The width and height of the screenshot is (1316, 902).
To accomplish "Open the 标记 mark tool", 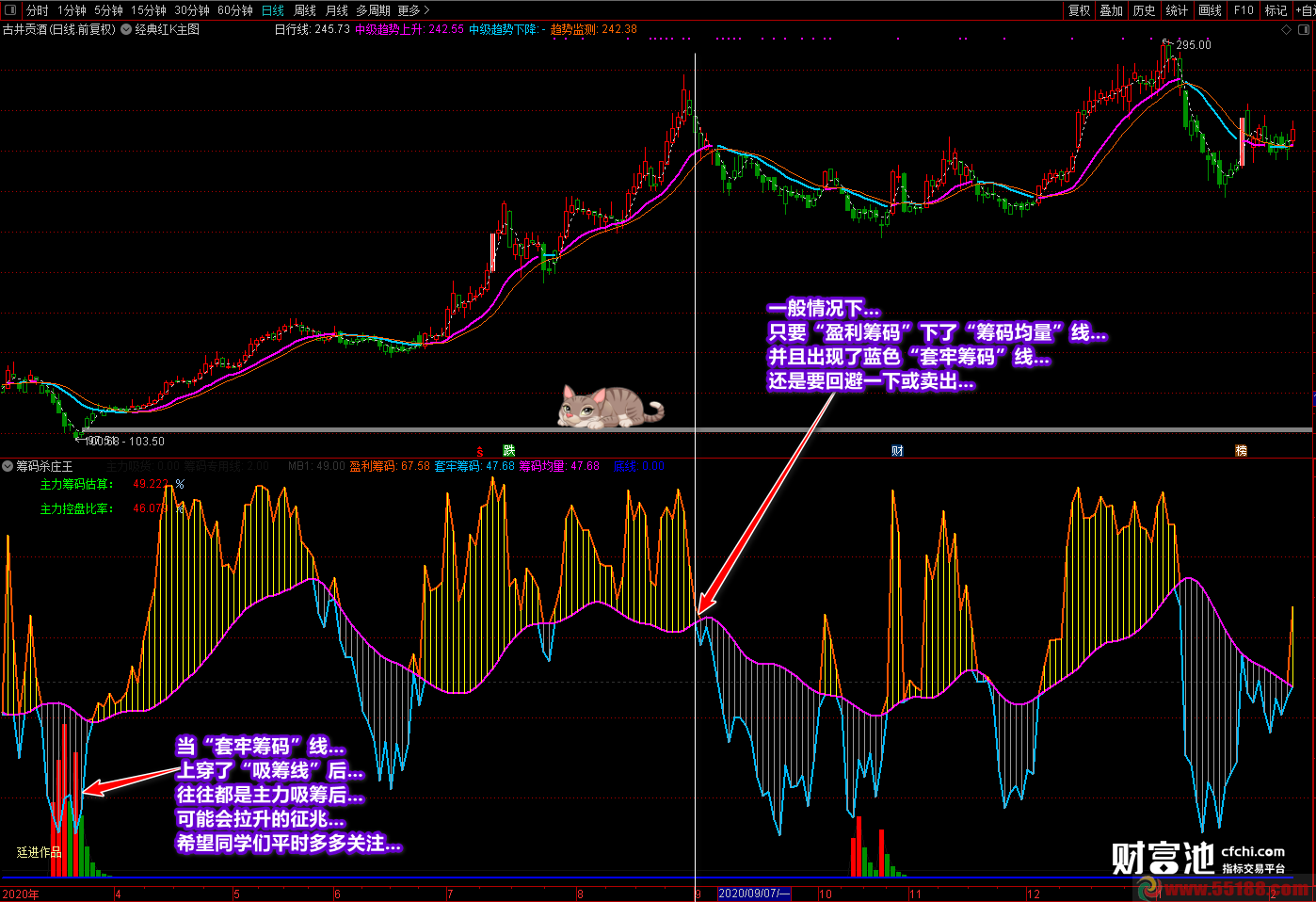I will 1276,10.
